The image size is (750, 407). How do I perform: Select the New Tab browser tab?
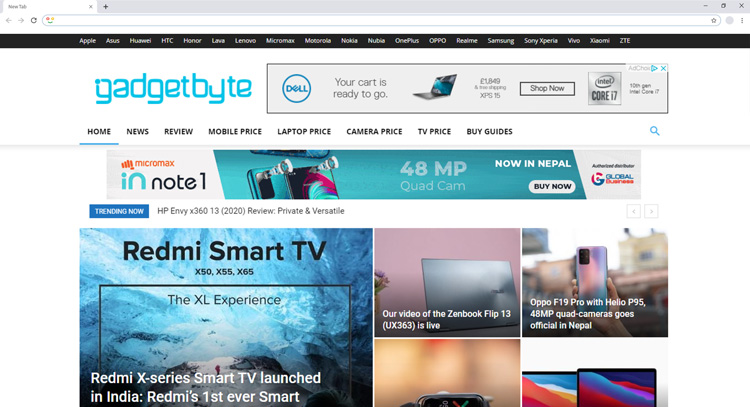point(48,7)
